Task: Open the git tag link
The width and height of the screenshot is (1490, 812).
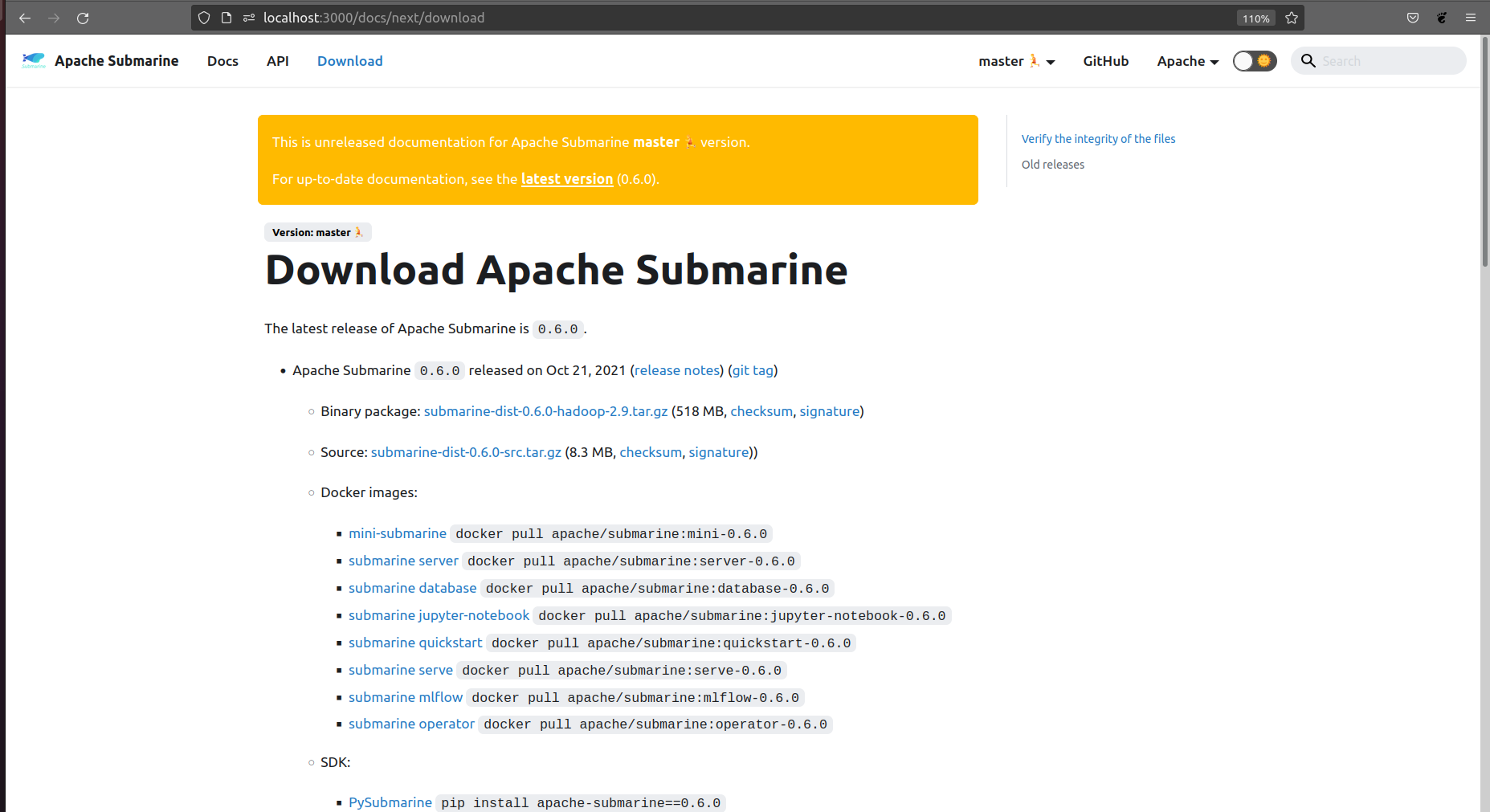Action: tap(753, 370)
